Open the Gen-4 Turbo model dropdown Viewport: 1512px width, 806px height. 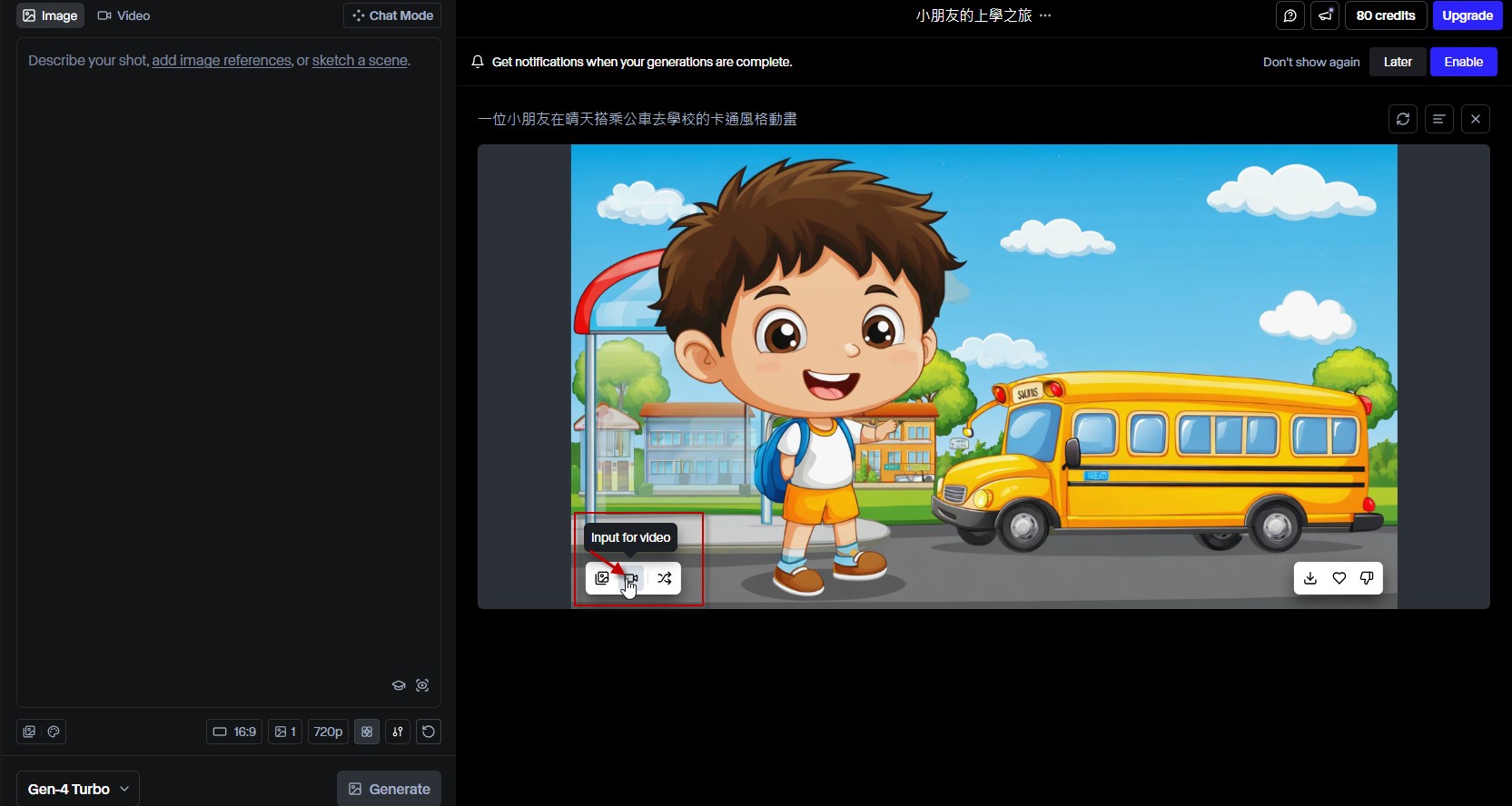[x=78, y=789]
